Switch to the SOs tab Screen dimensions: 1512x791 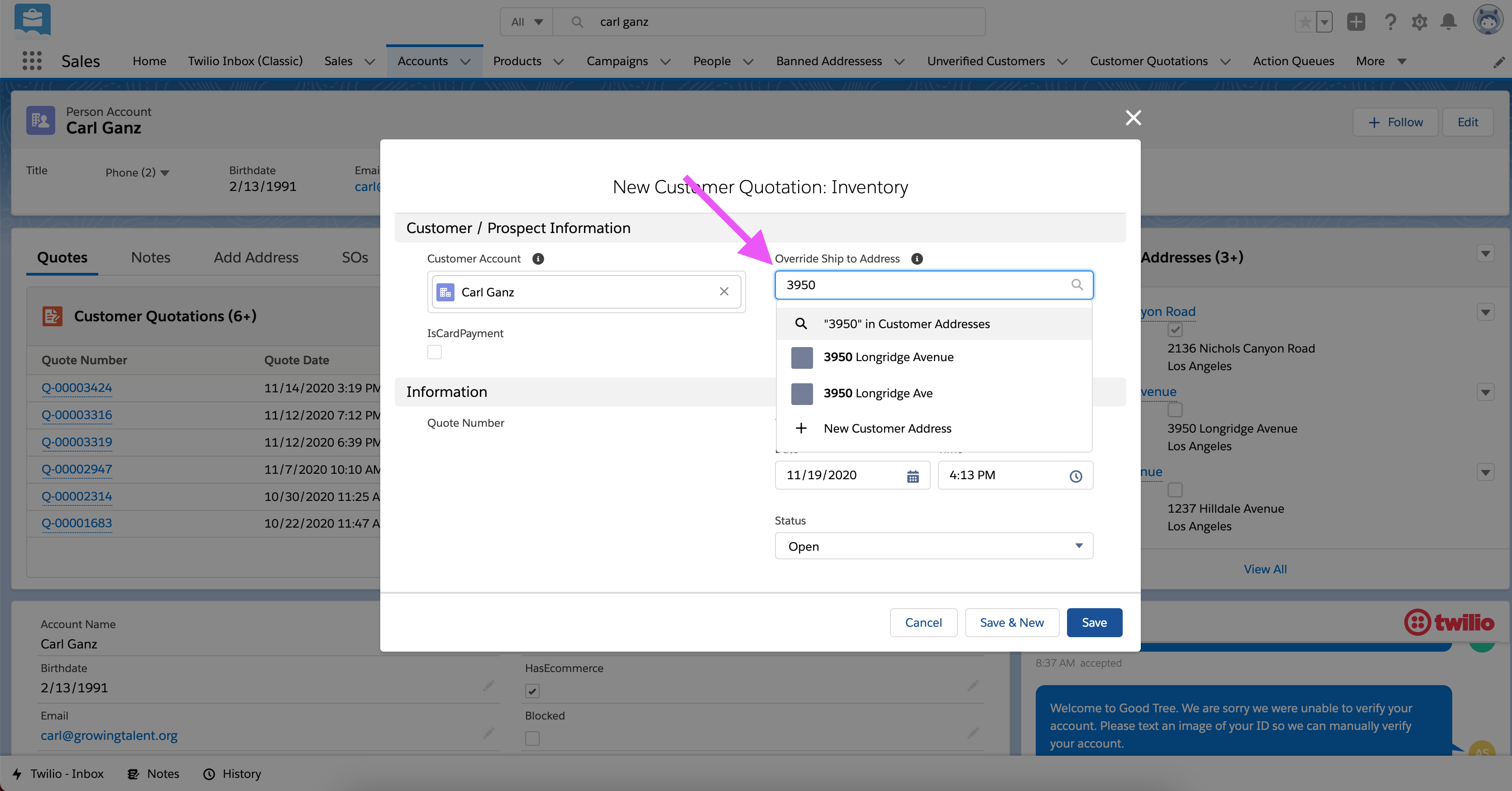click(x=354, y=257)
